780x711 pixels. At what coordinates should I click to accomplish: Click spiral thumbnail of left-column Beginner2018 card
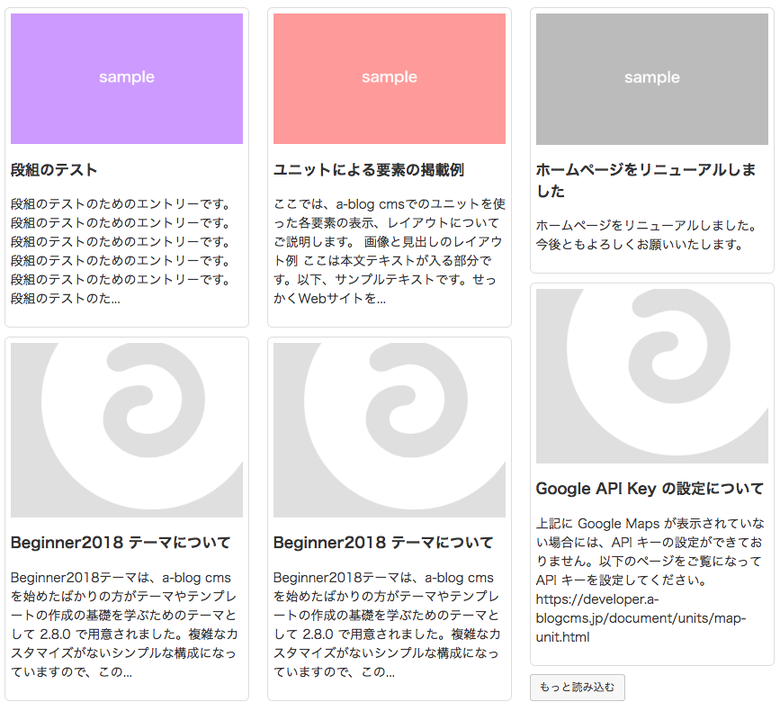pyautogui.click(x=127, y=430)
